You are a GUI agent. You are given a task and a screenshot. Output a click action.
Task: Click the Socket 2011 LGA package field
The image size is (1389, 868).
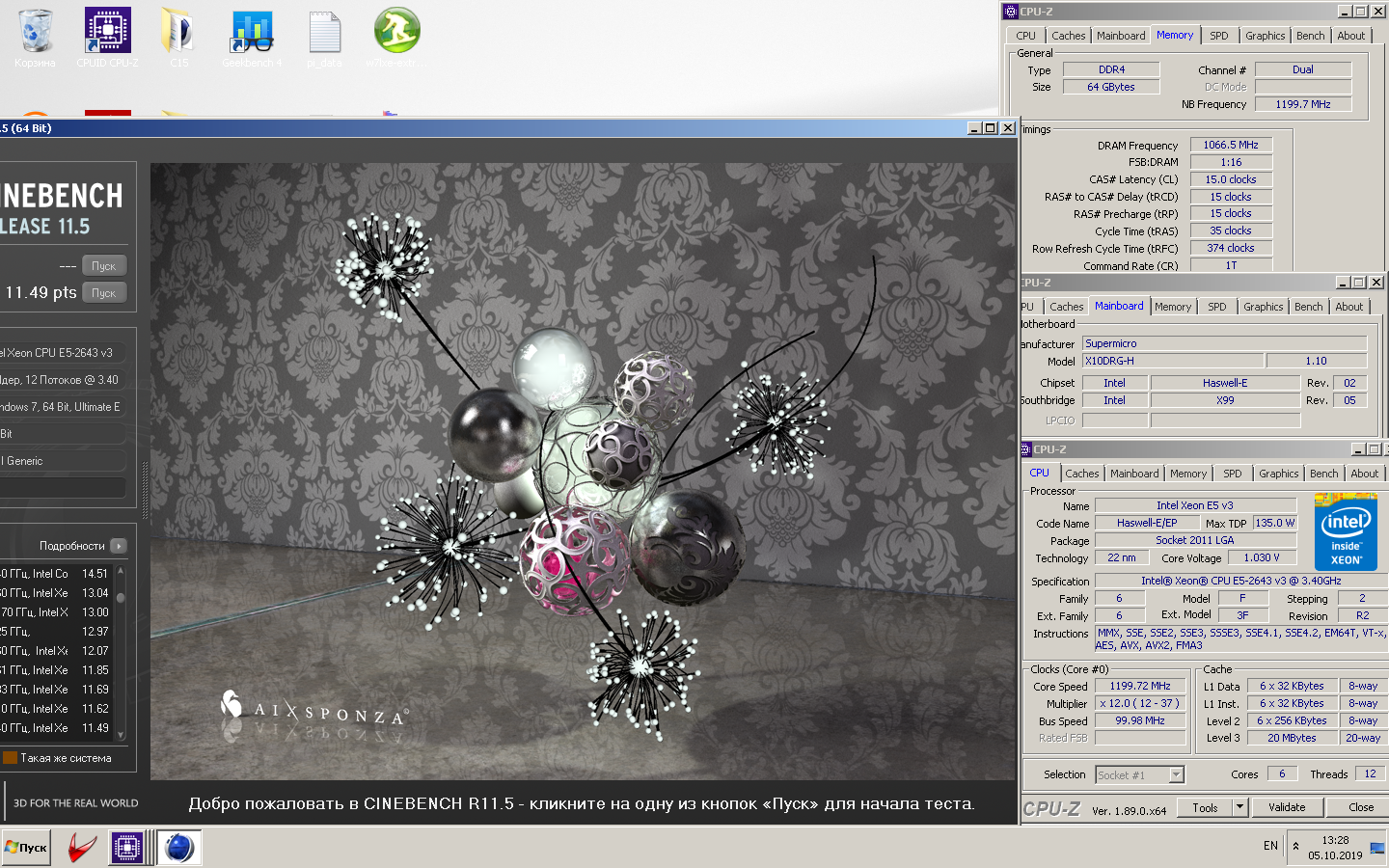point(1195,540)
